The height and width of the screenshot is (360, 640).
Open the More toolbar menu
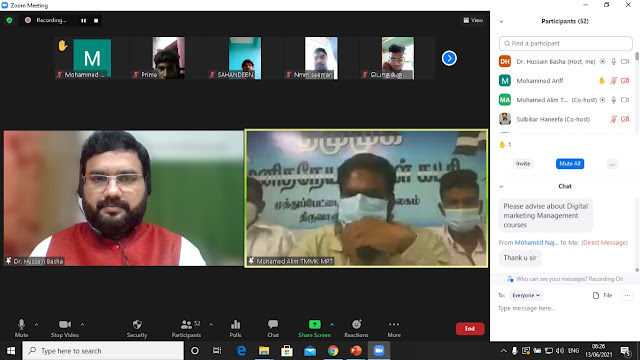coord(394,328)
